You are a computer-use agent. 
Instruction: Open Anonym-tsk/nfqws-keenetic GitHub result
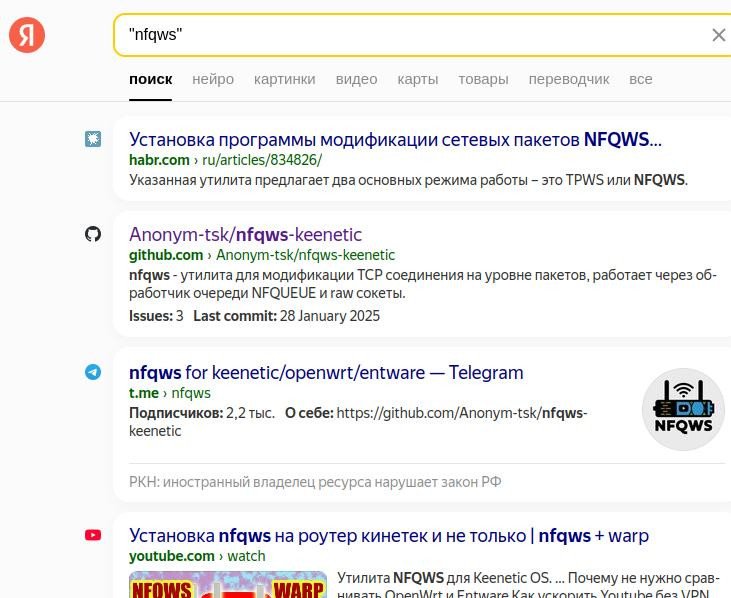coord(245,234)
